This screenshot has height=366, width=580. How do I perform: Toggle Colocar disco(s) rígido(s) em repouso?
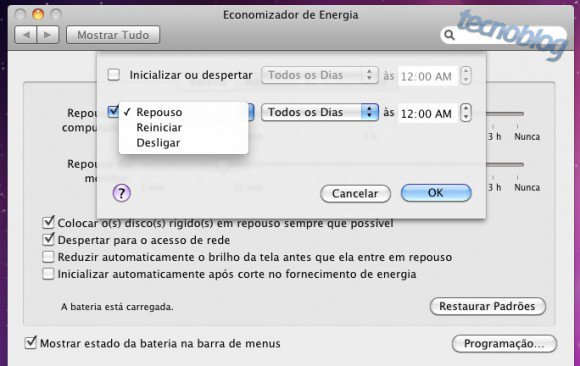tap(48, 222)
